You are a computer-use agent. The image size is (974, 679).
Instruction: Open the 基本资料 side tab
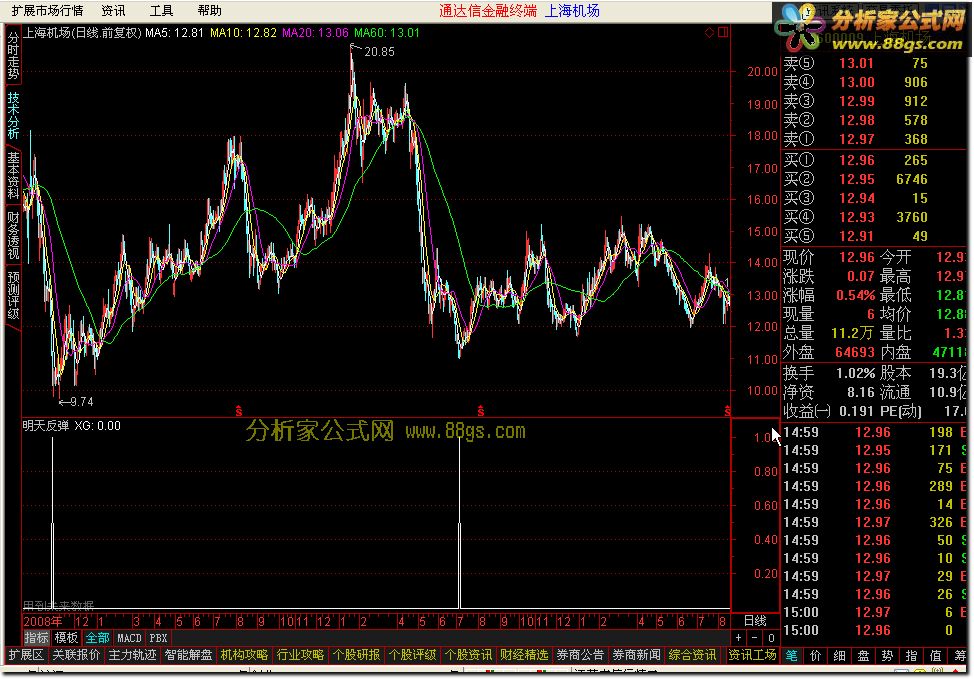[x=13, y=175]
